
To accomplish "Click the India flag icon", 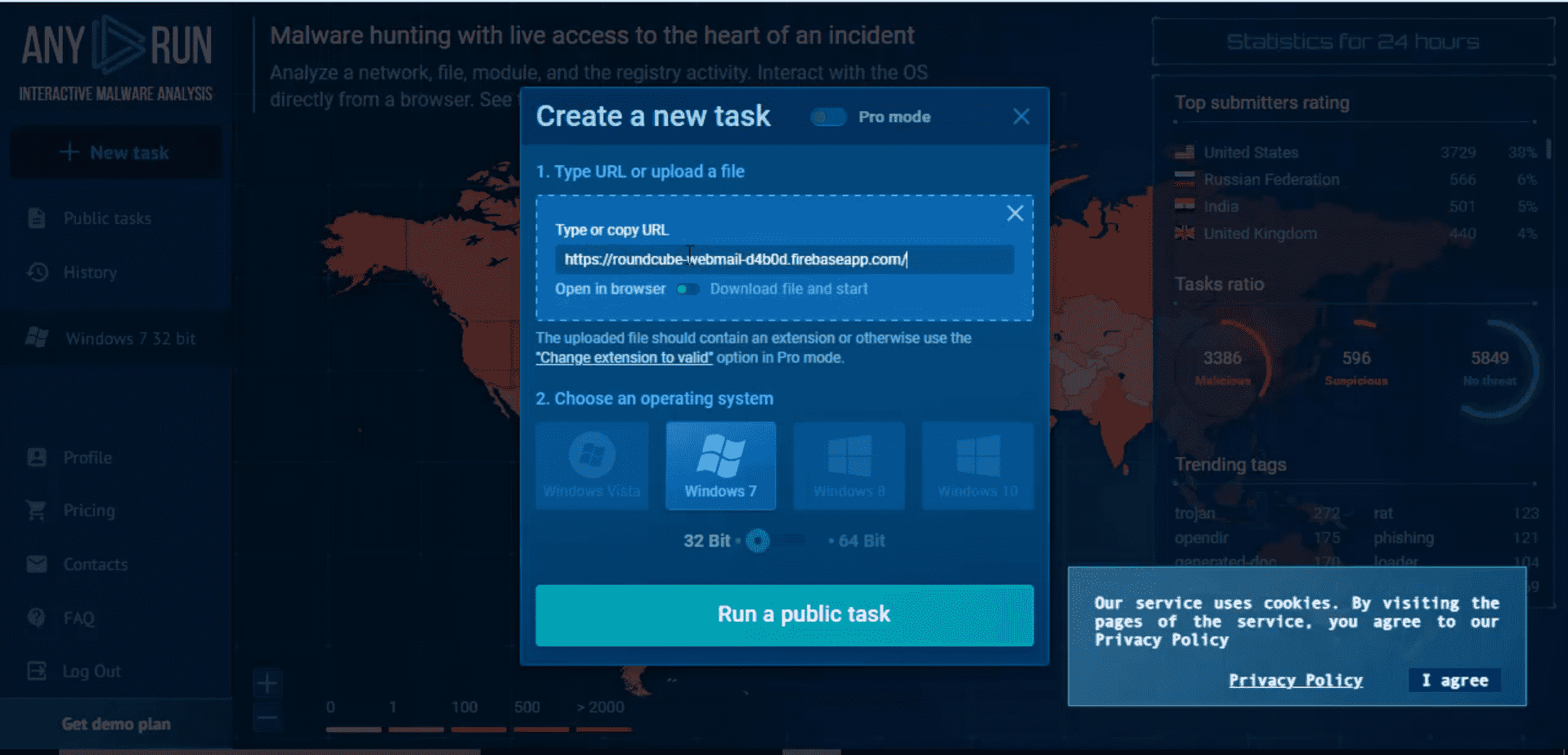I will point(1185,206).
